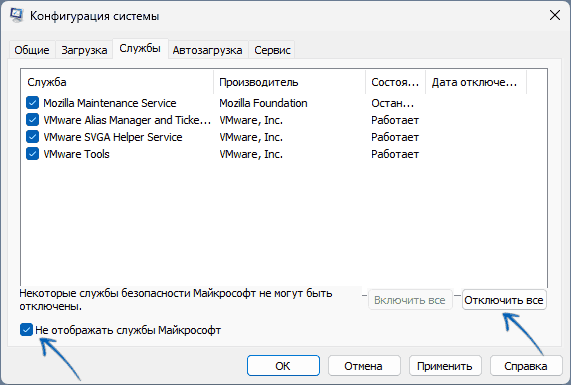Open help via Справка button
This screenshot has width=571, height=385.
[526, 366]
